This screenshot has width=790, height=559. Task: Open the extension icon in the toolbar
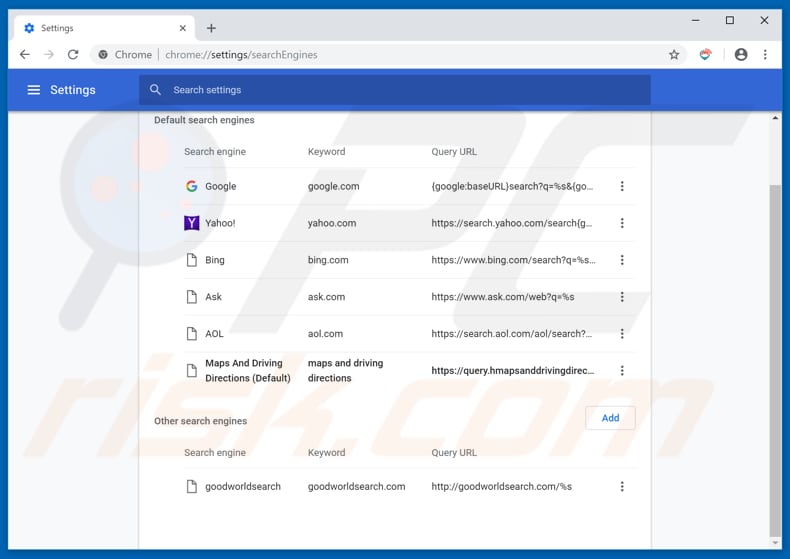705,54
